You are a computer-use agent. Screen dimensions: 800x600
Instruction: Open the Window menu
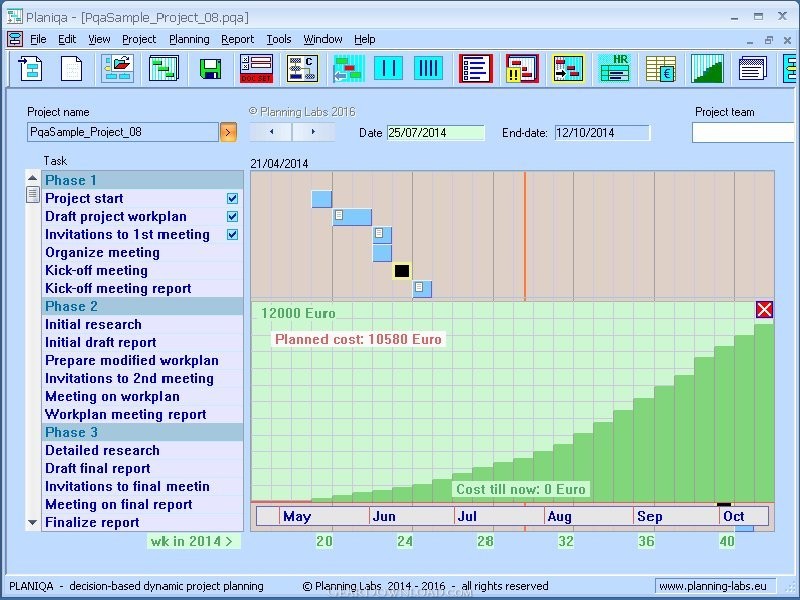323,39
